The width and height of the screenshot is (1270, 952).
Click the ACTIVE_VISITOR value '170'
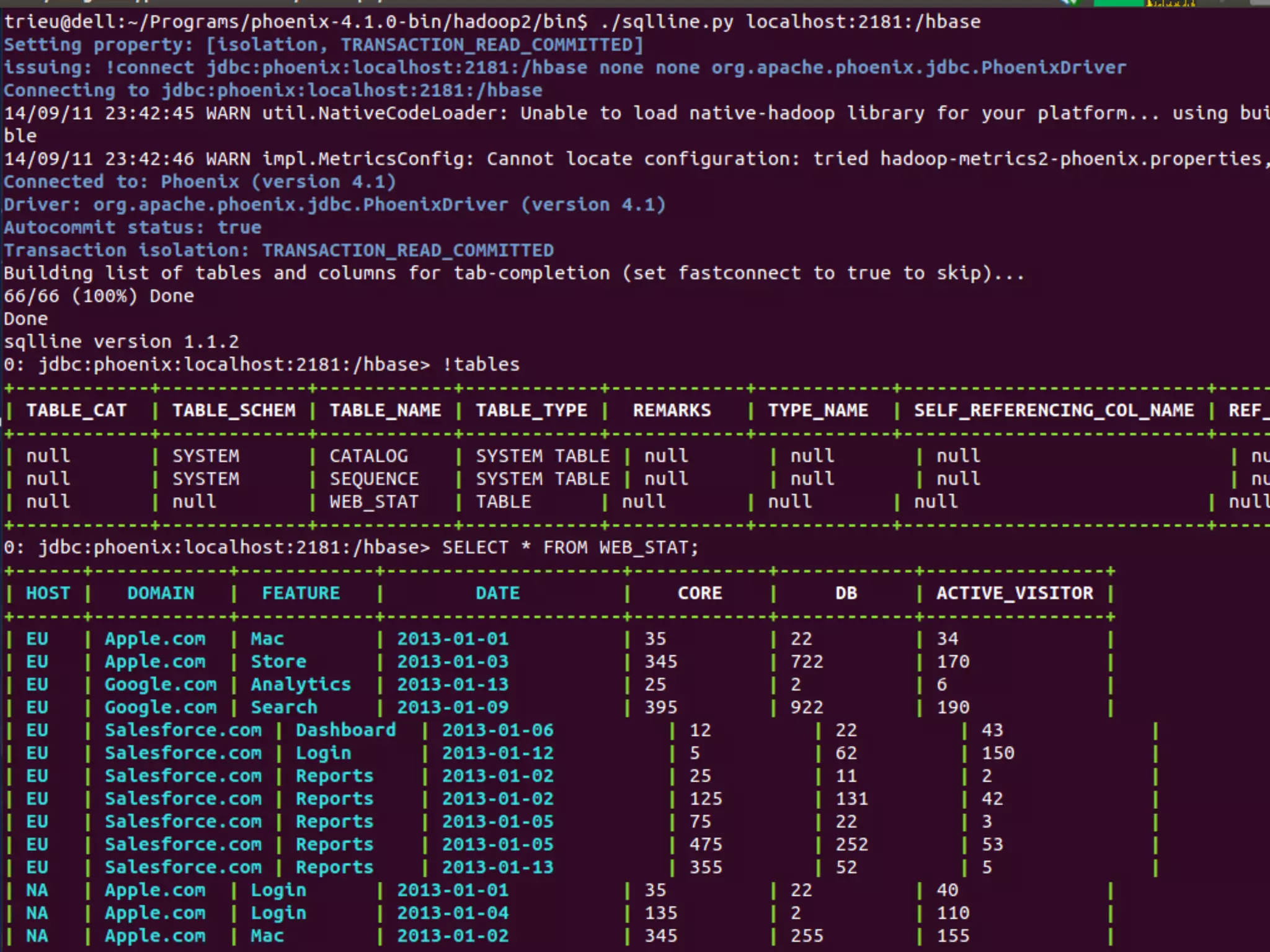953,662
